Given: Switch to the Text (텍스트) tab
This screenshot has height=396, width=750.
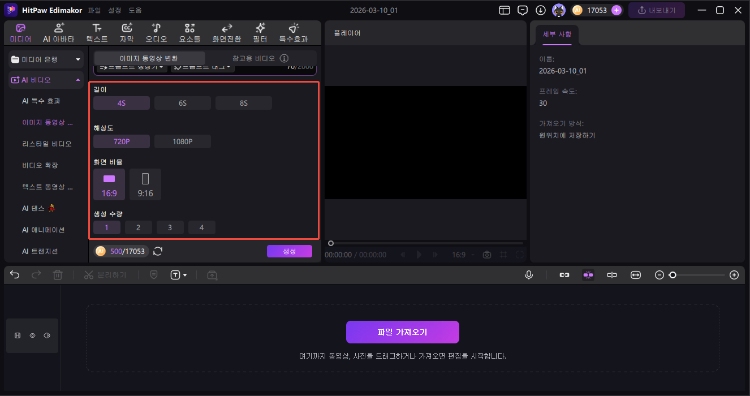Looking at the screenshot, I should pos(97,33).
